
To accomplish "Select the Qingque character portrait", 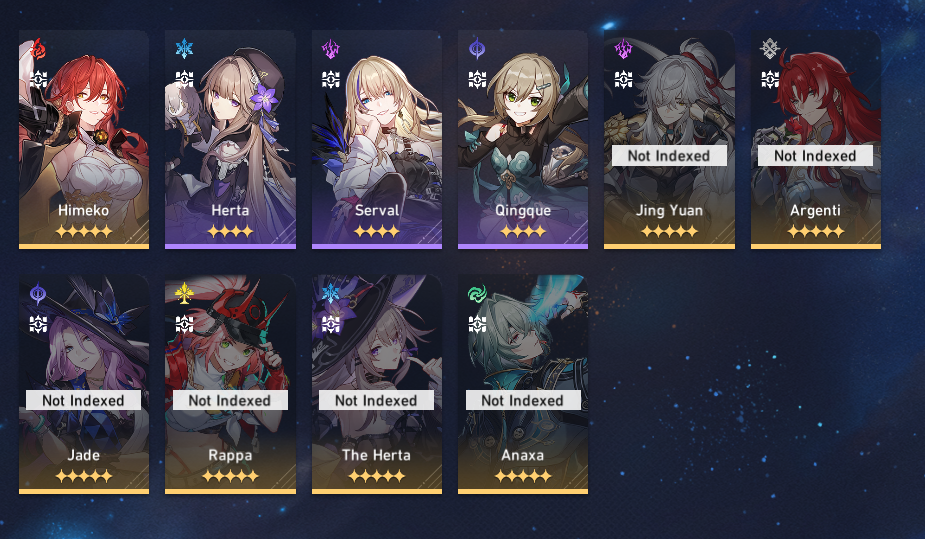I will click(x=523, y=140).
